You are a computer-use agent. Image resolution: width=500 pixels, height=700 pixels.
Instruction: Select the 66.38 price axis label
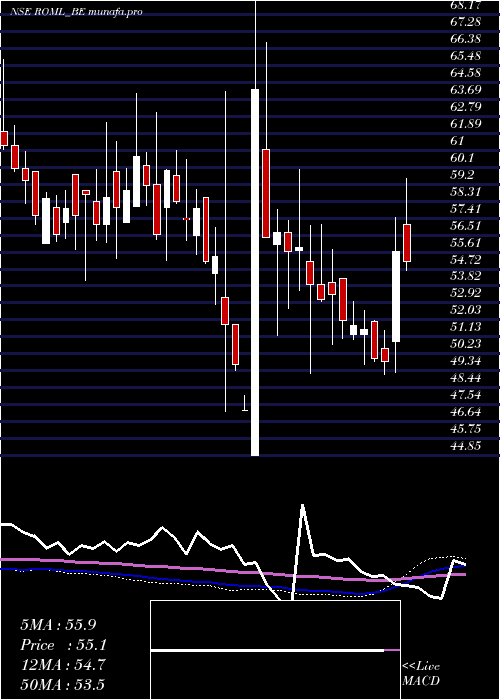466,39
